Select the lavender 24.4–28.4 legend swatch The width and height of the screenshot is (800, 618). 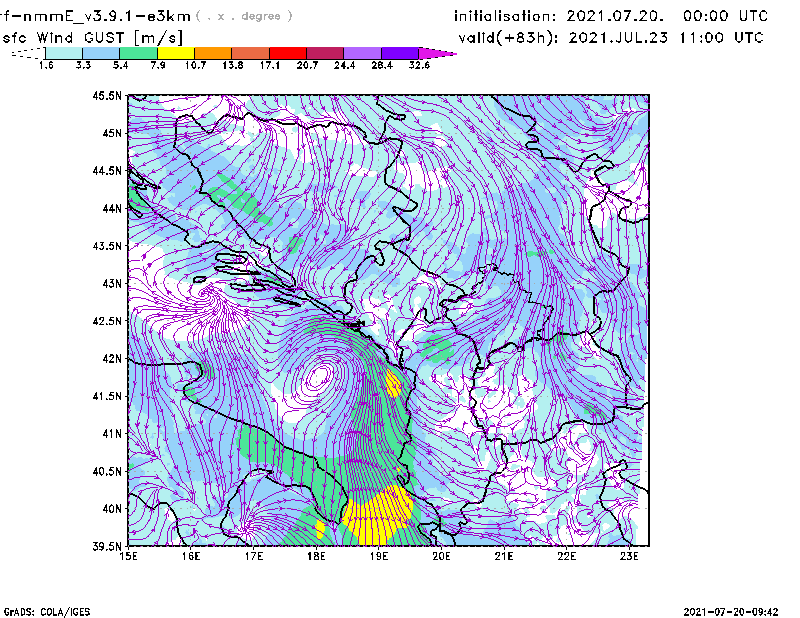[x=363, y=53]
